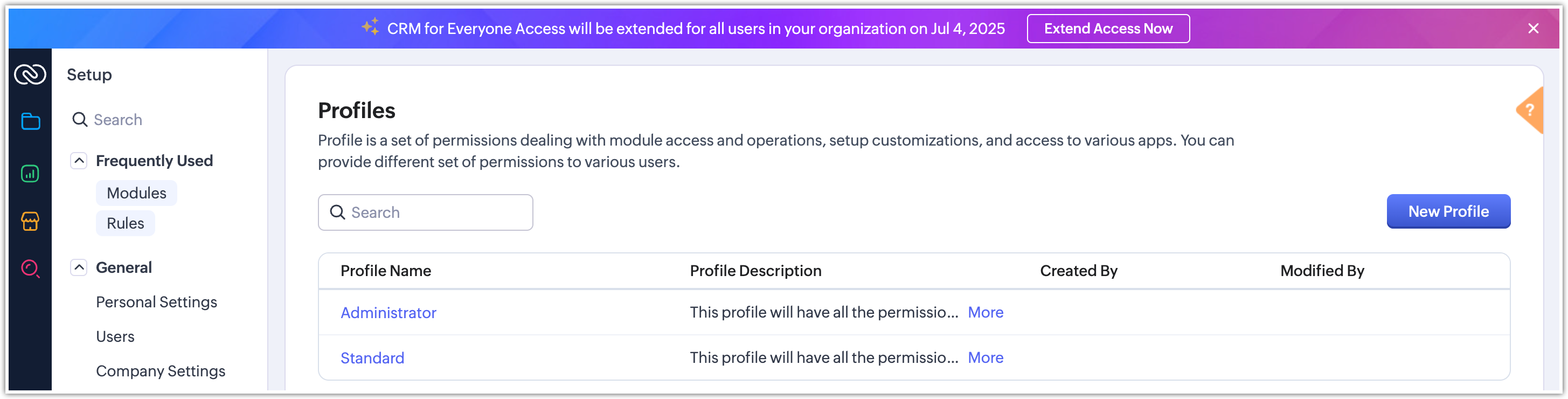Open the green chart reports icon

click(x=30, y=174)
